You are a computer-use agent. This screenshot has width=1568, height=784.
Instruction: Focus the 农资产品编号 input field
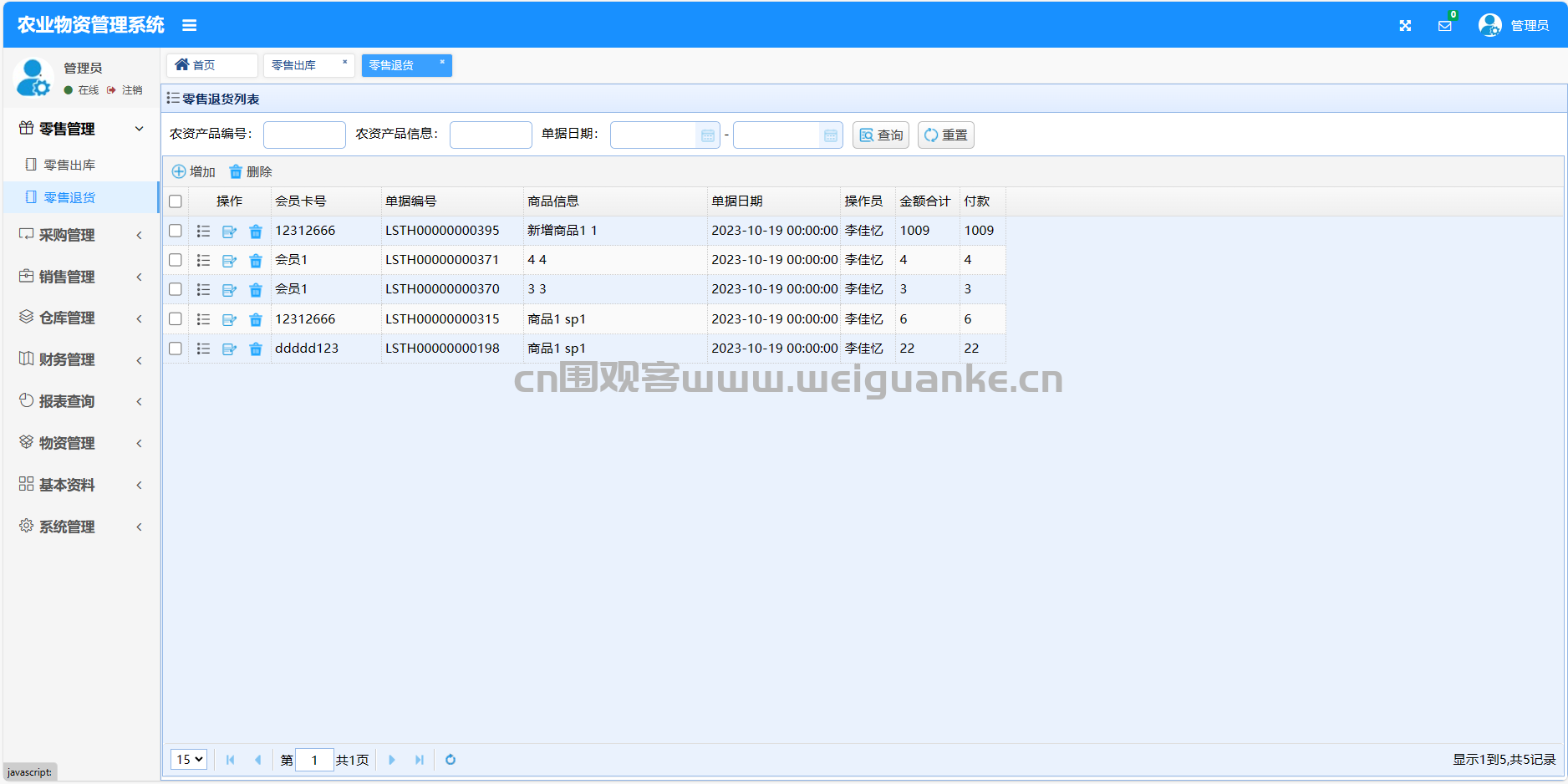304,135
